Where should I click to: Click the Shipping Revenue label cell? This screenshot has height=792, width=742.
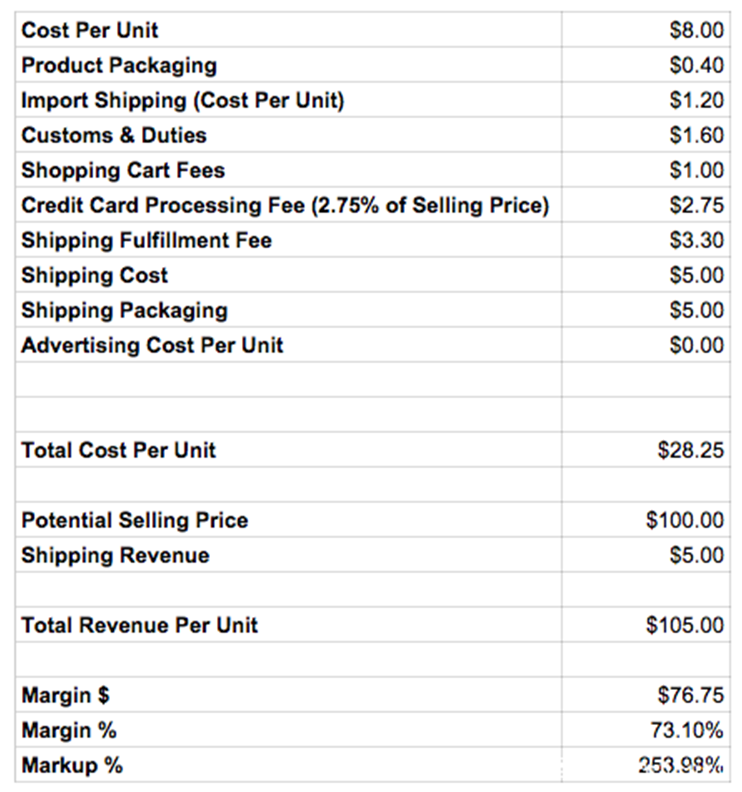pos(115,555)
